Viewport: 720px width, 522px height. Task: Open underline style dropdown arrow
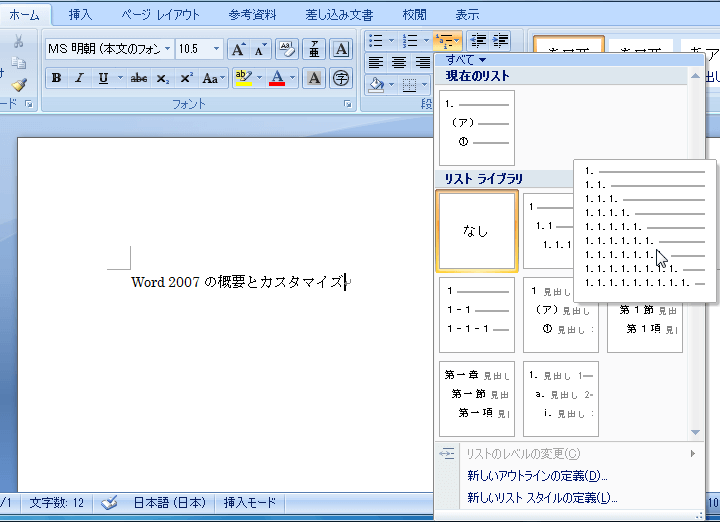pyautogui.click(x=120, y=78)
